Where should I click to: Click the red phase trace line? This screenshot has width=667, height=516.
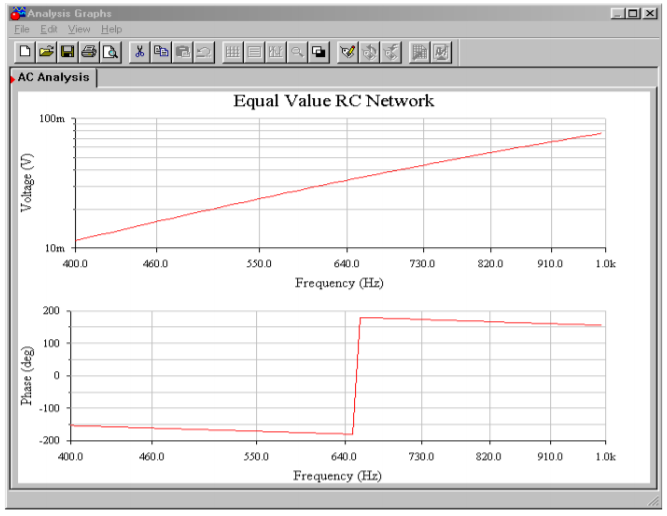tap(480, 321)
